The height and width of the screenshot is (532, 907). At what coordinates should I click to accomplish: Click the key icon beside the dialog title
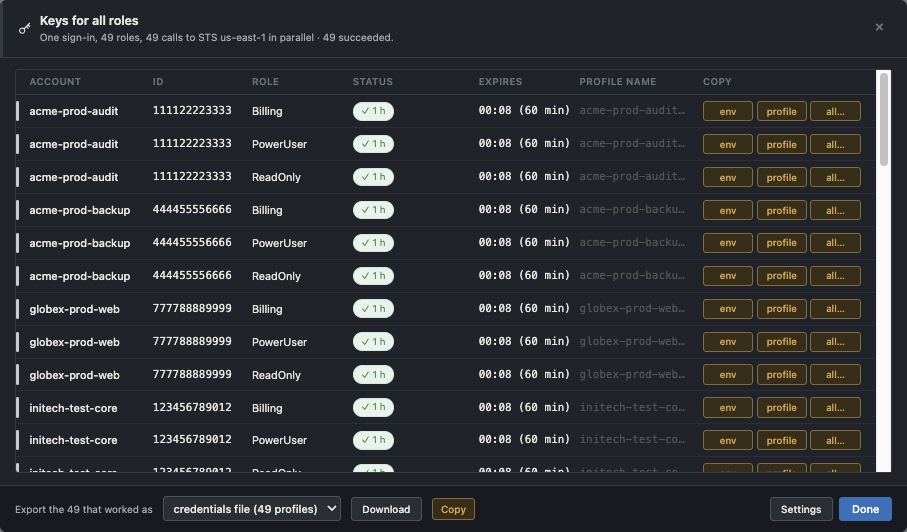tap(24, 28)
